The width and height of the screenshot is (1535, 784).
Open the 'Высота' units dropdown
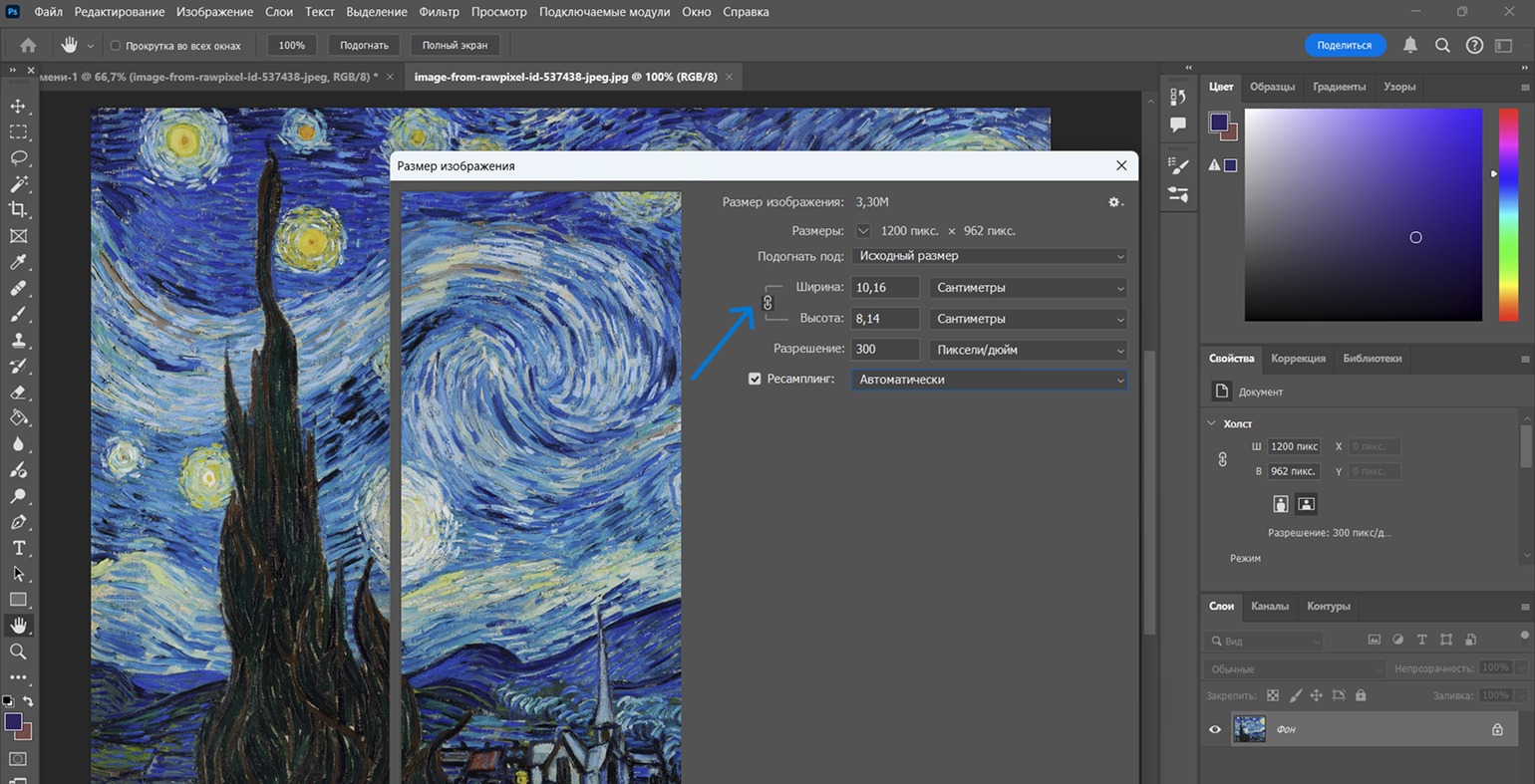click(x=1029, y=319)
